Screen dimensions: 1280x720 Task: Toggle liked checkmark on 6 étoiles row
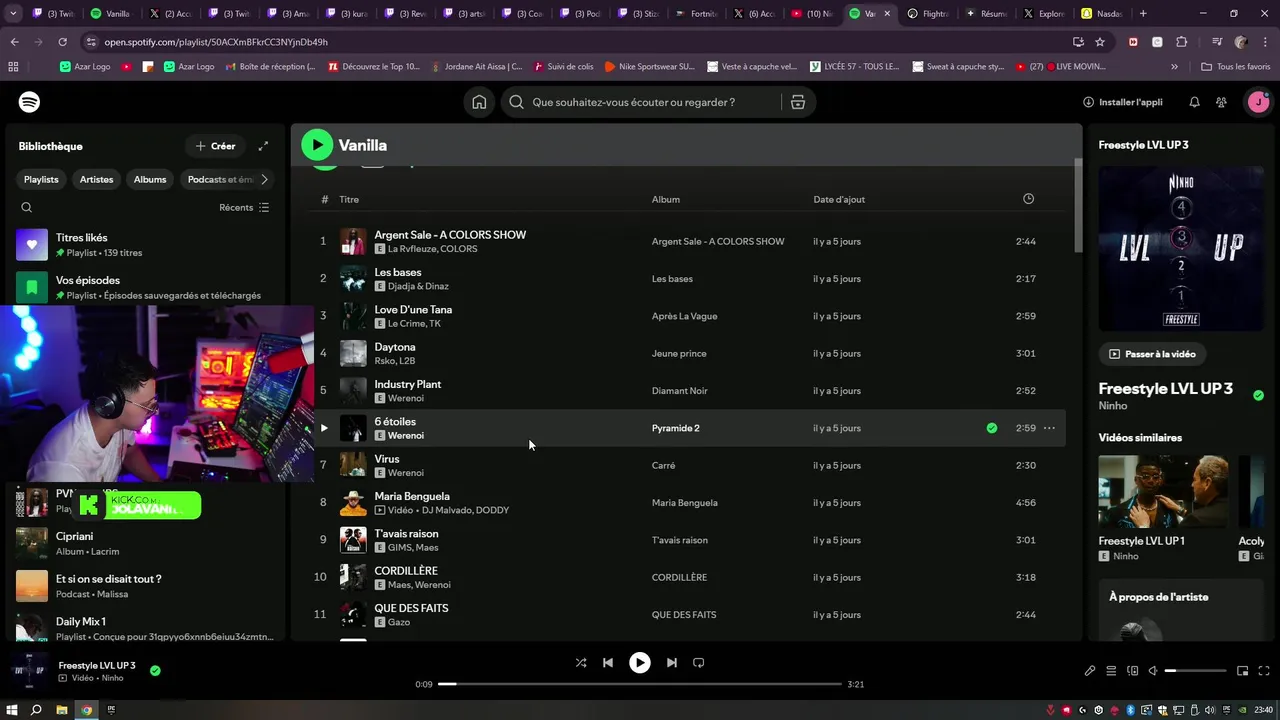click(x=992, y=428)
